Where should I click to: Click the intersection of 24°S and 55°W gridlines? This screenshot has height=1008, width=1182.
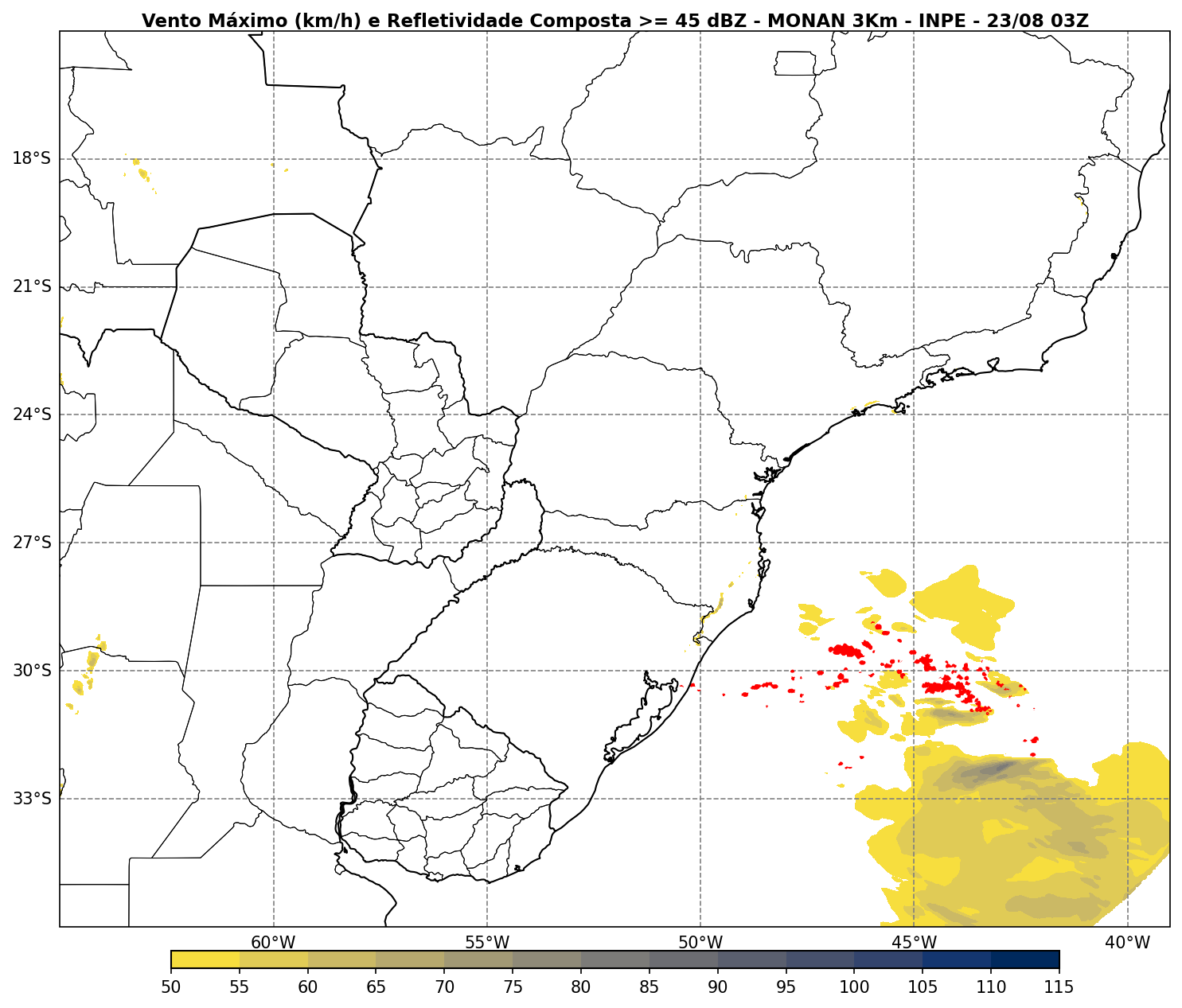point(487,414)
